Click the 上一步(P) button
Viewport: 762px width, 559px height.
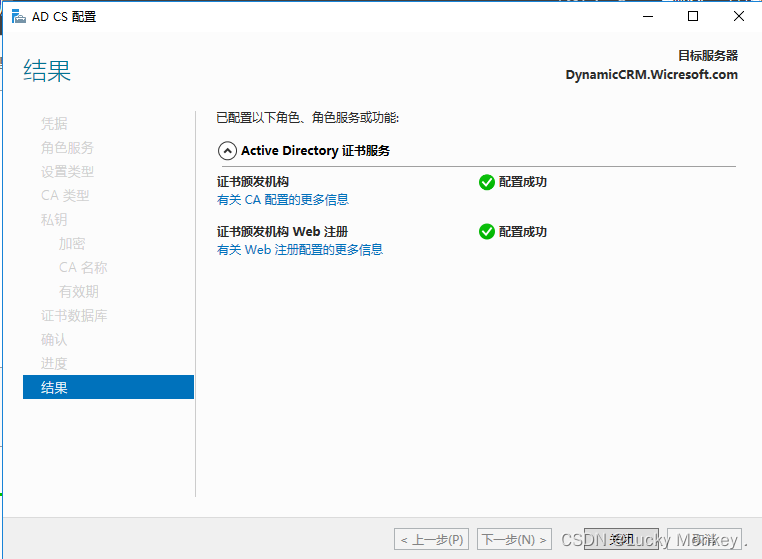pyautogui.click(x=432, y=539)
